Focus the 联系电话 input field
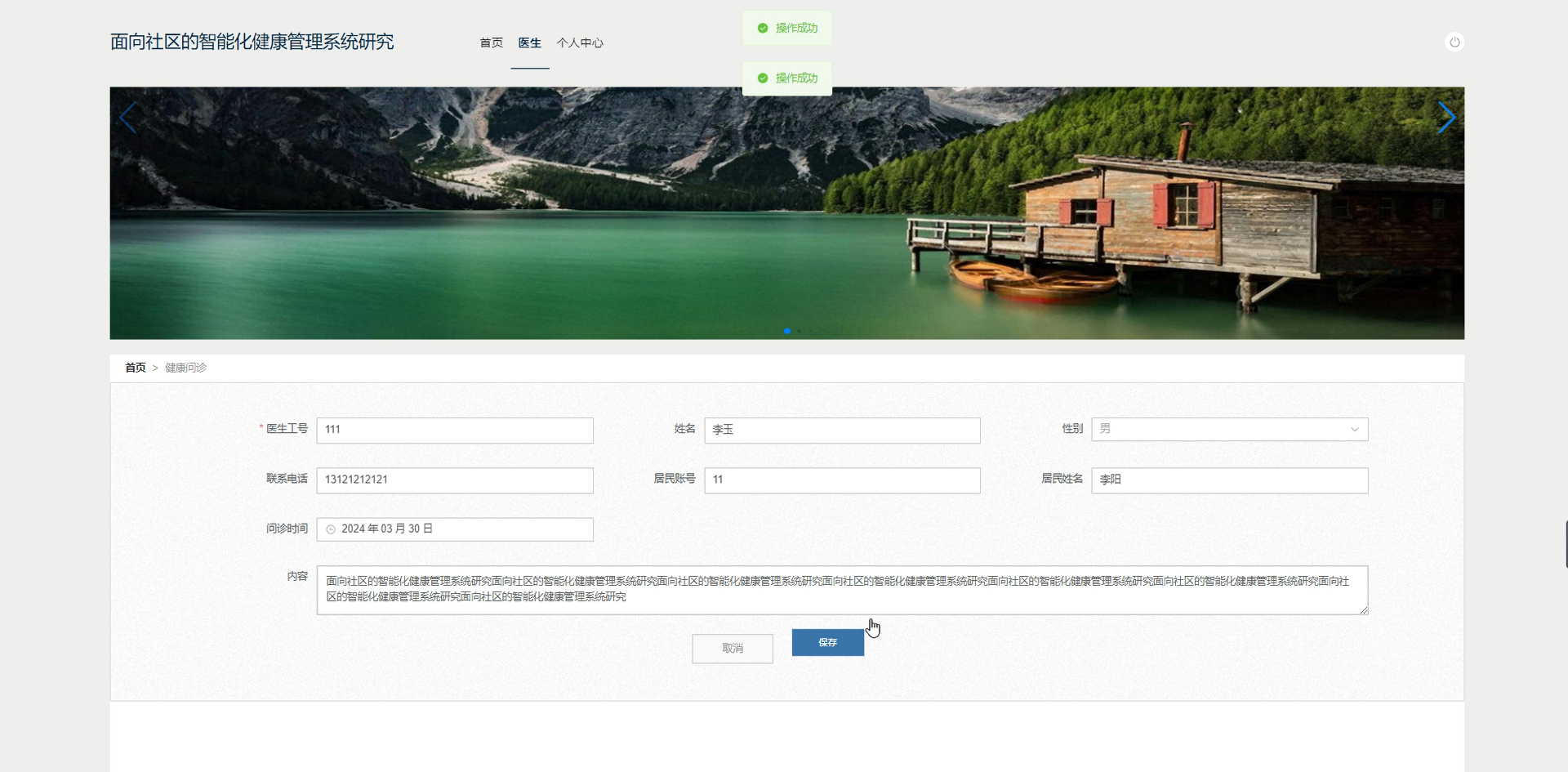 click(x=455, y=480)
